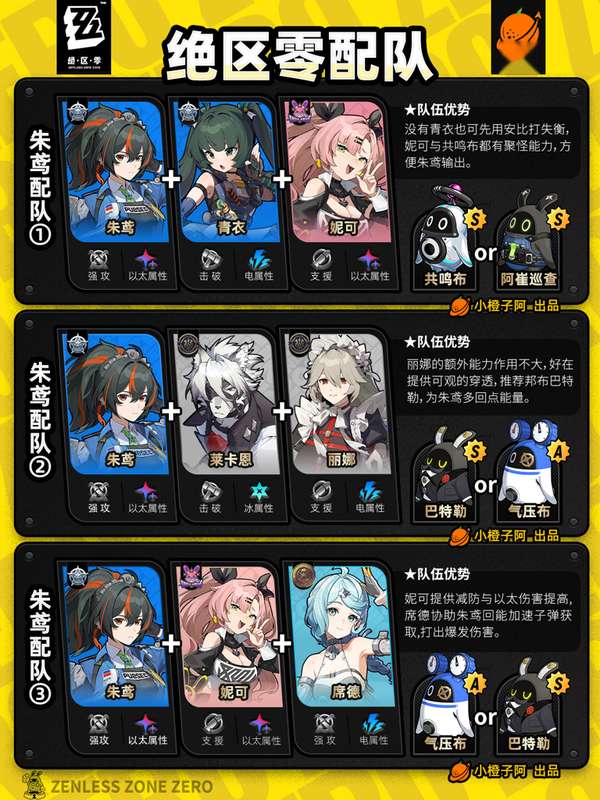Image resolution: width=600 pixels, height=800 pixels.
Task: Click the orange mascot logo top-right
Action: [518, 37]
